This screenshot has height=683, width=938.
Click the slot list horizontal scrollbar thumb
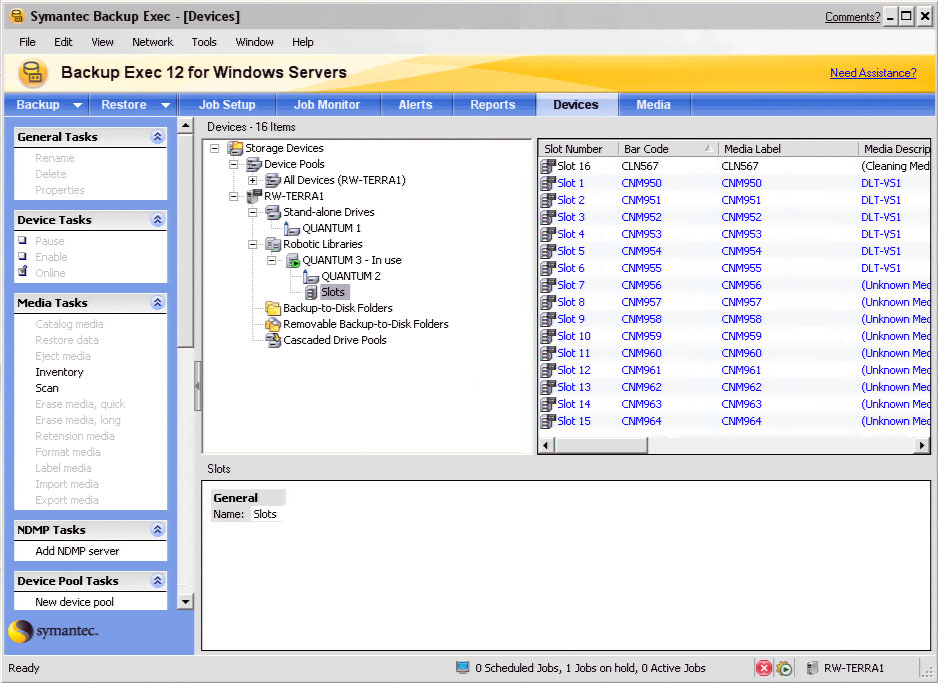601,446
